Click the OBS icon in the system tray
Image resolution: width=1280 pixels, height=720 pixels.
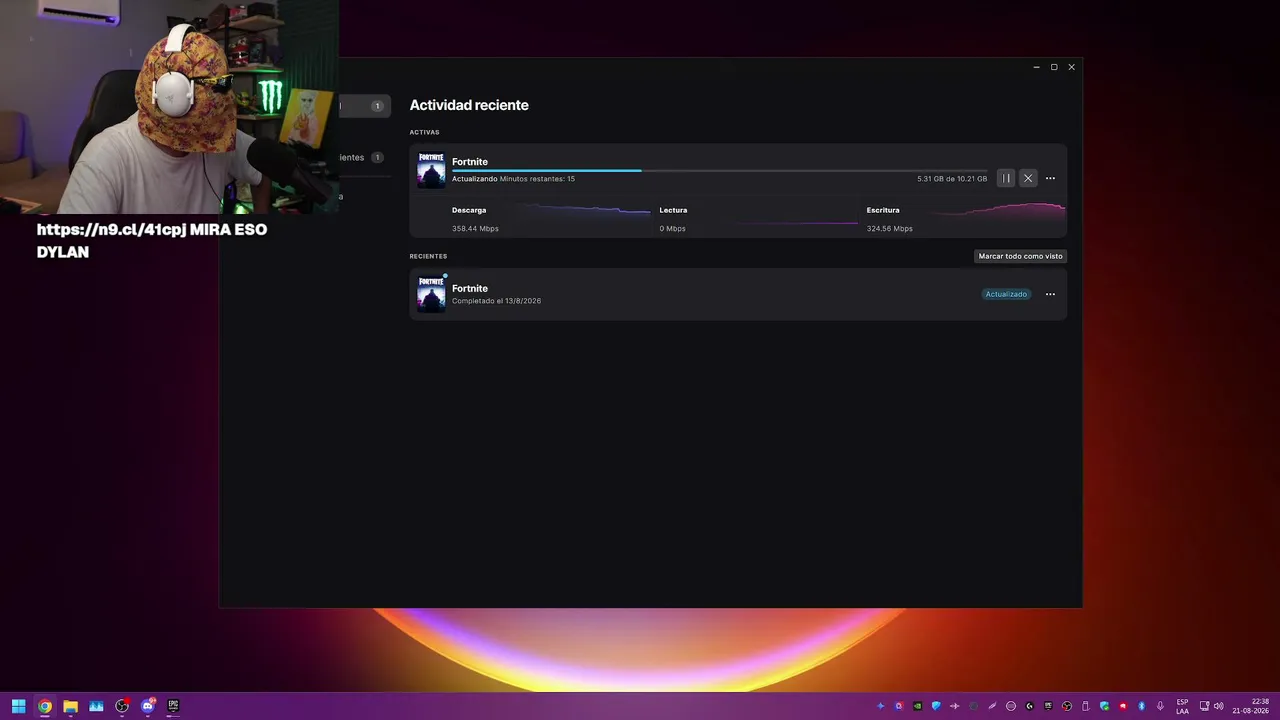point(1067,706)
